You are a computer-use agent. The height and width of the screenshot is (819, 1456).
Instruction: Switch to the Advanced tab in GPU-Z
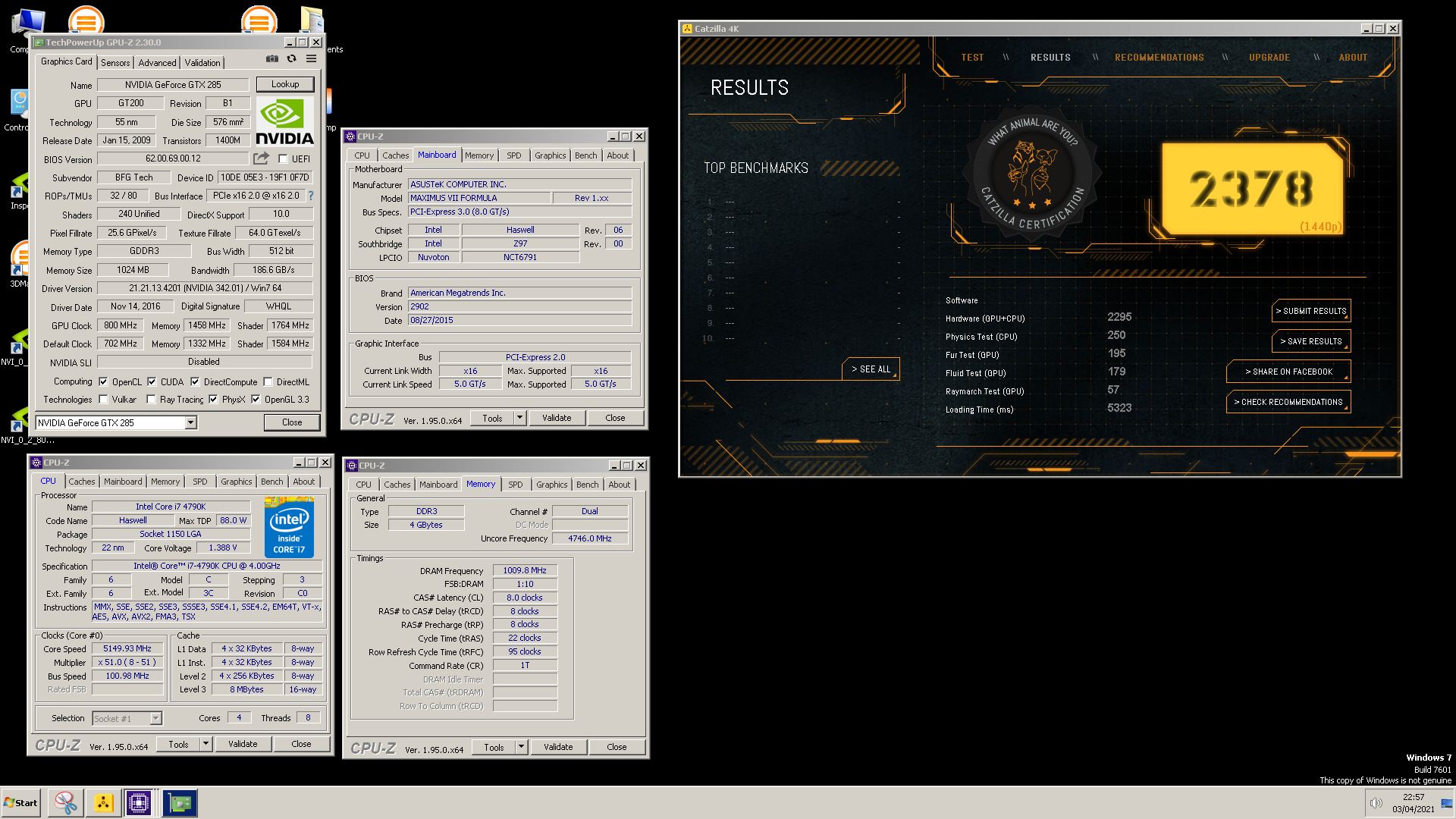(157, 62)
